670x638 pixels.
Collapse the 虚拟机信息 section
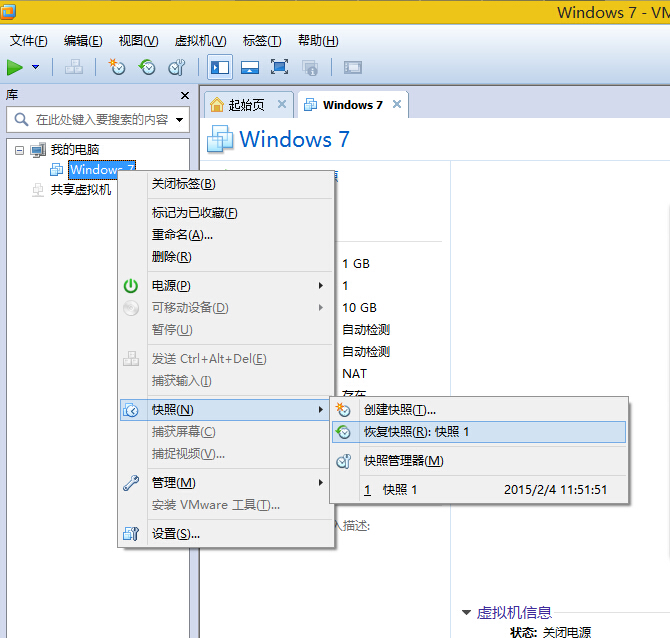467,613
